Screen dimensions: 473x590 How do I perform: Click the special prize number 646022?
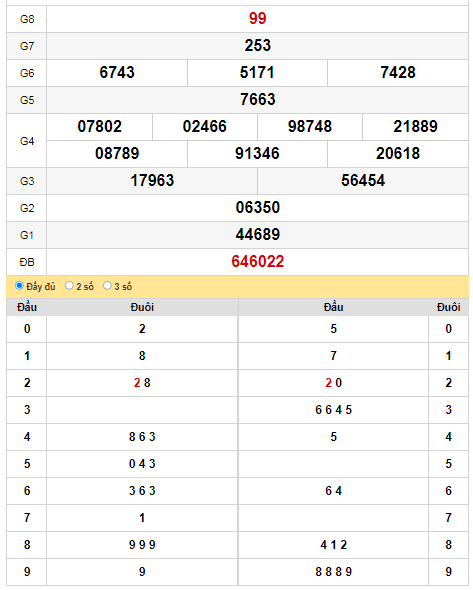[257, 262]
